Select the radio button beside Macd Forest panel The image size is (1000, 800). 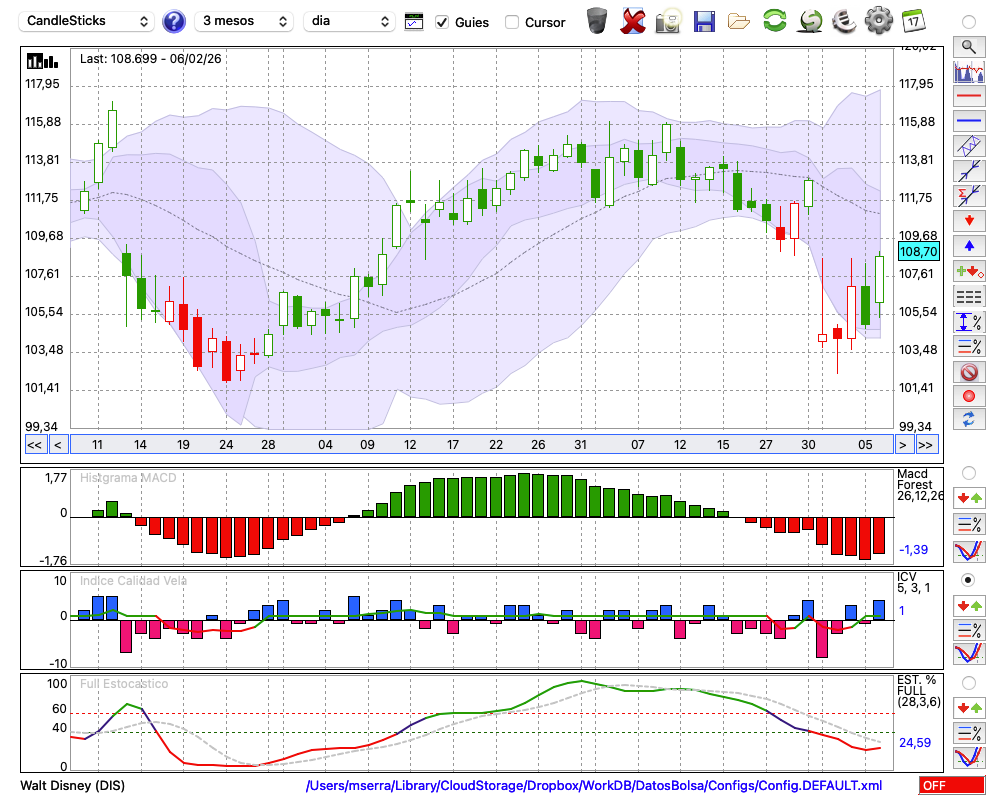pos(968,472)
